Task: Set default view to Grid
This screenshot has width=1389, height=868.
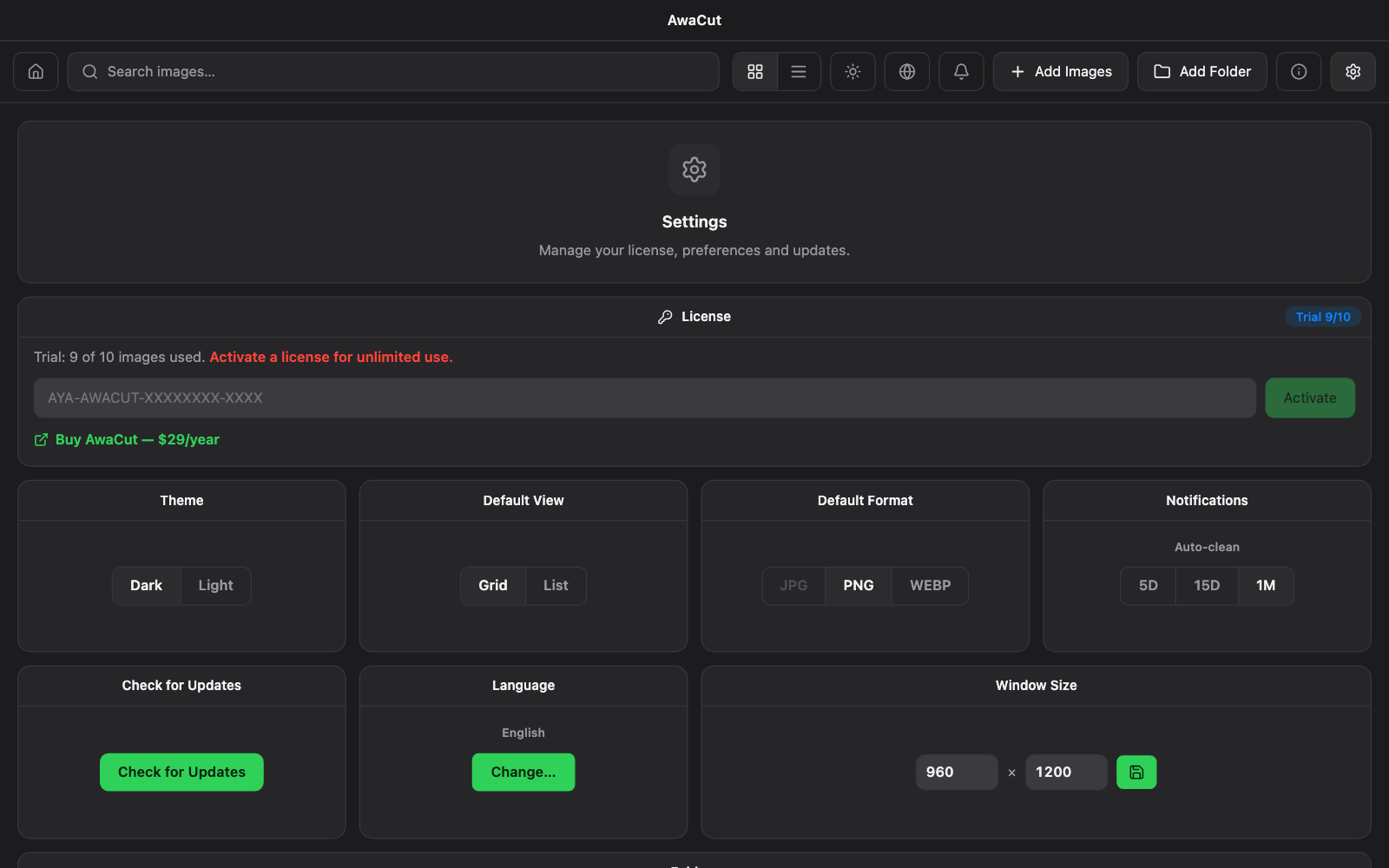Action: (493, 586)
